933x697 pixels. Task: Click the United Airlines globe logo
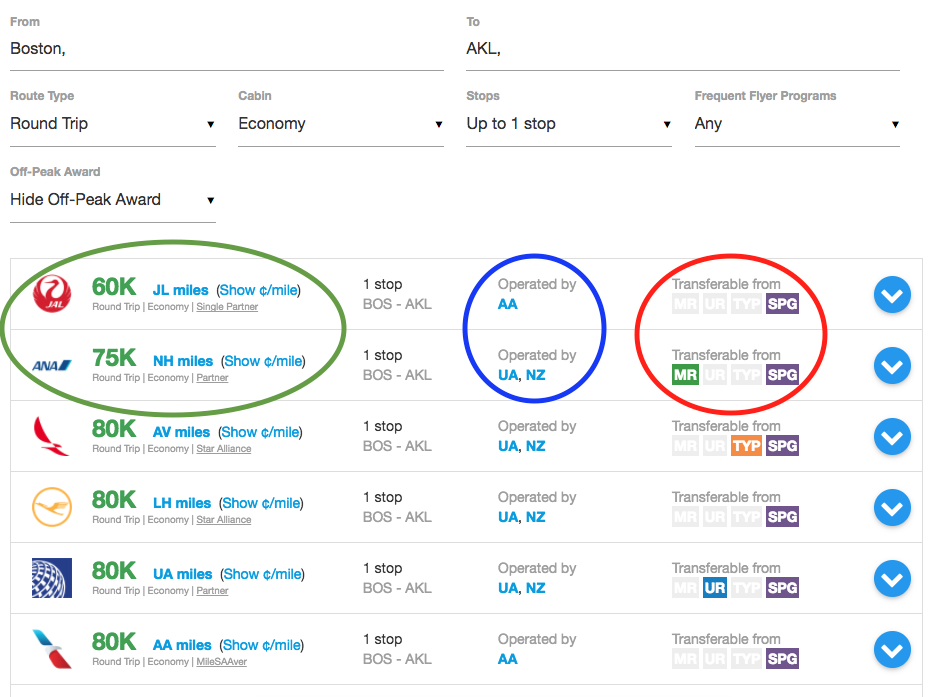[x=52, y=579]
